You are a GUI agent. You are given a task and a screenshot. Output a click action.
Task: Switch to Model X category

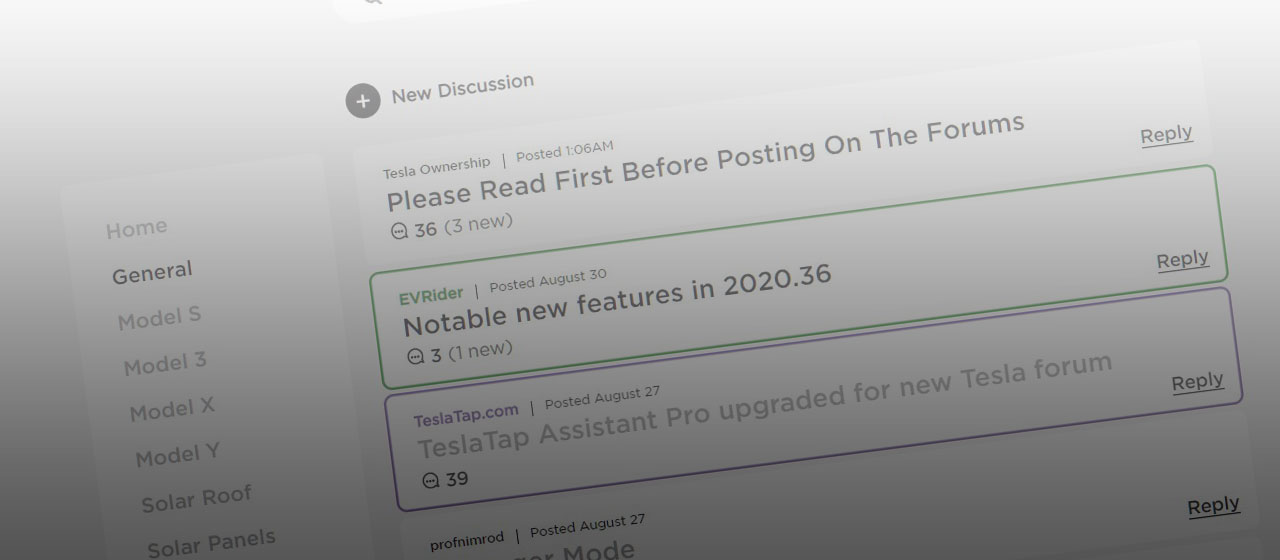pyautogui.click(x=172, y=410)
